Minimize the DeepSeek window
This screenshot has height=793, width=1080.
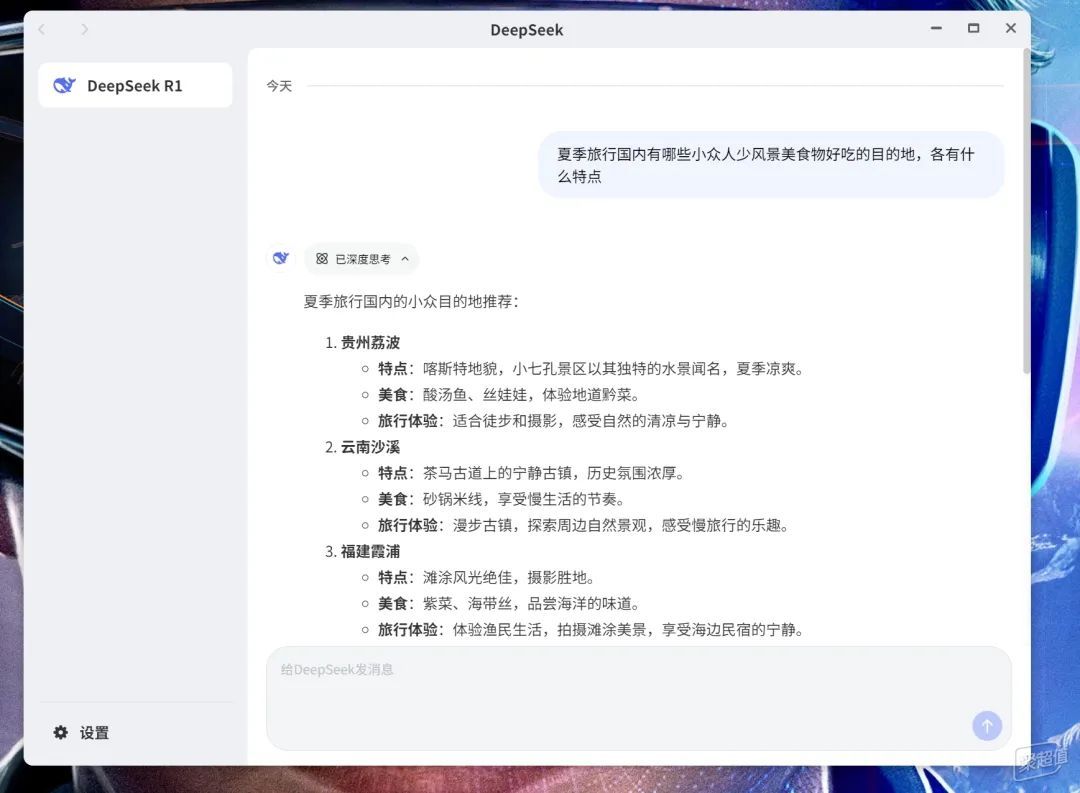coord(936,28)
